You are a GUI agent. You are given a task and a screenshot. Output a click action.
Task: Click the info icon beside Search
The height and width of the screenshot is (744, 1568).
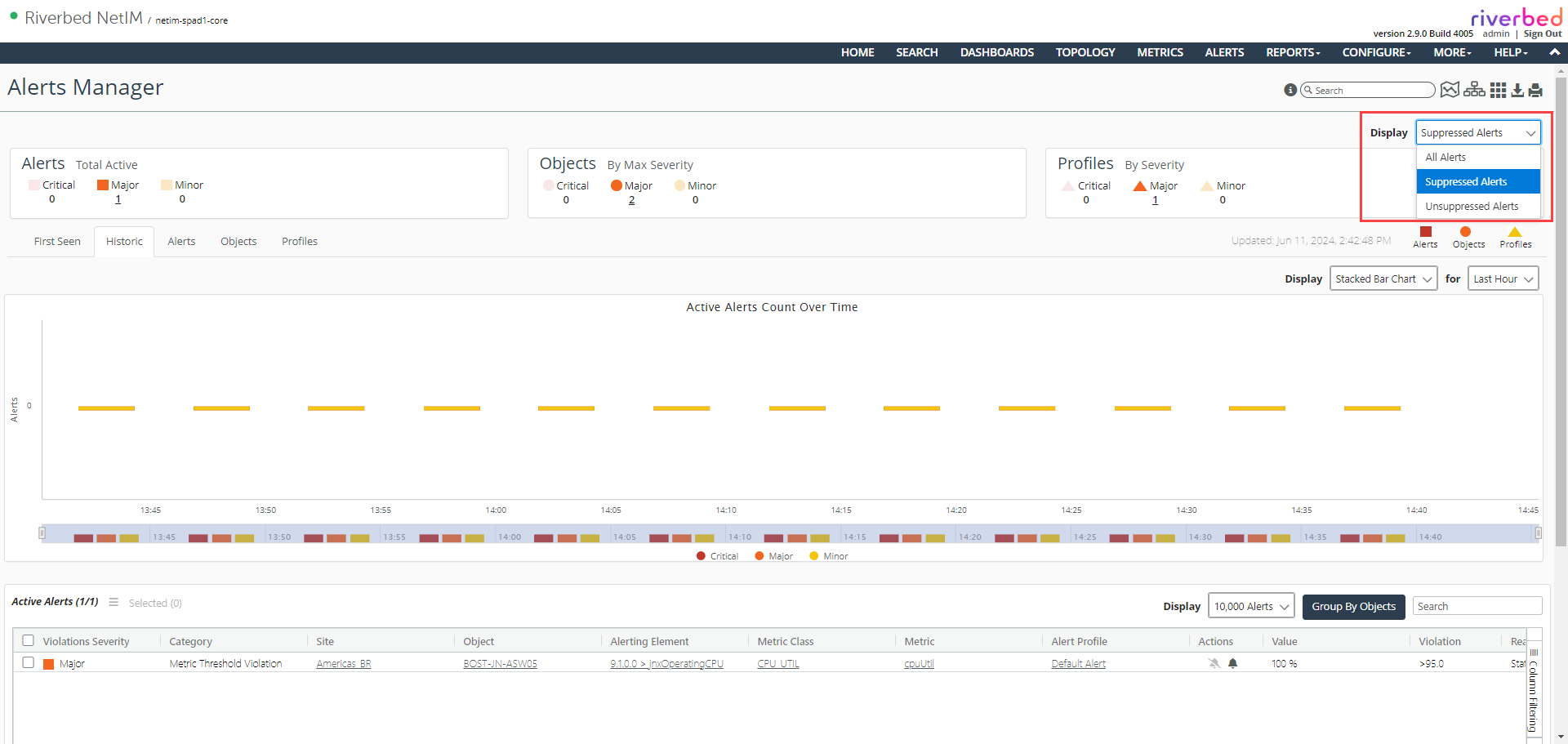[x=1290, y=90]
